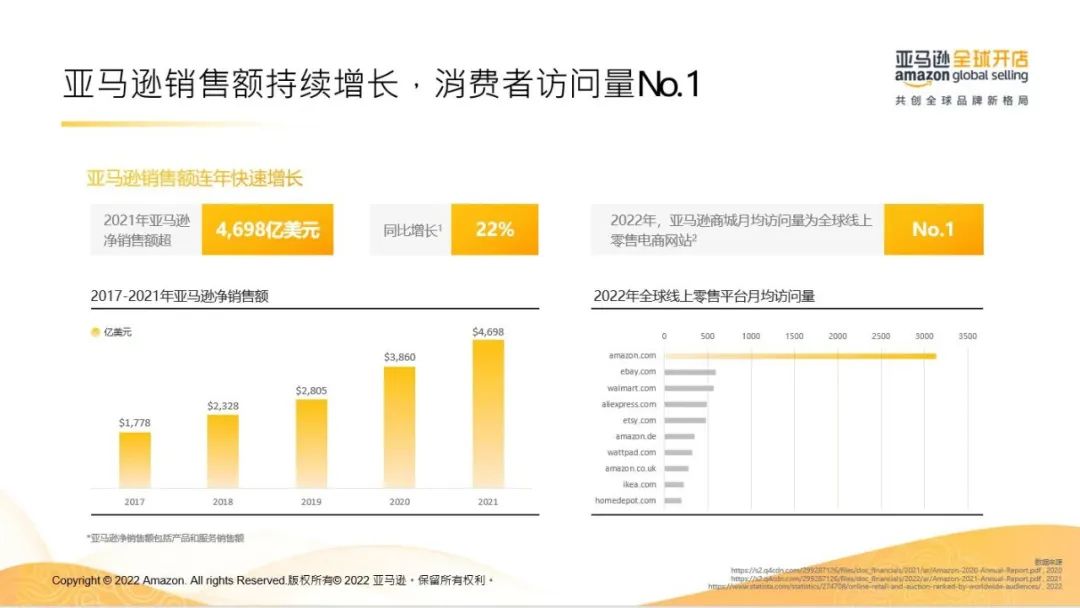Click the 2021 year axis label

tap(488, 502)
